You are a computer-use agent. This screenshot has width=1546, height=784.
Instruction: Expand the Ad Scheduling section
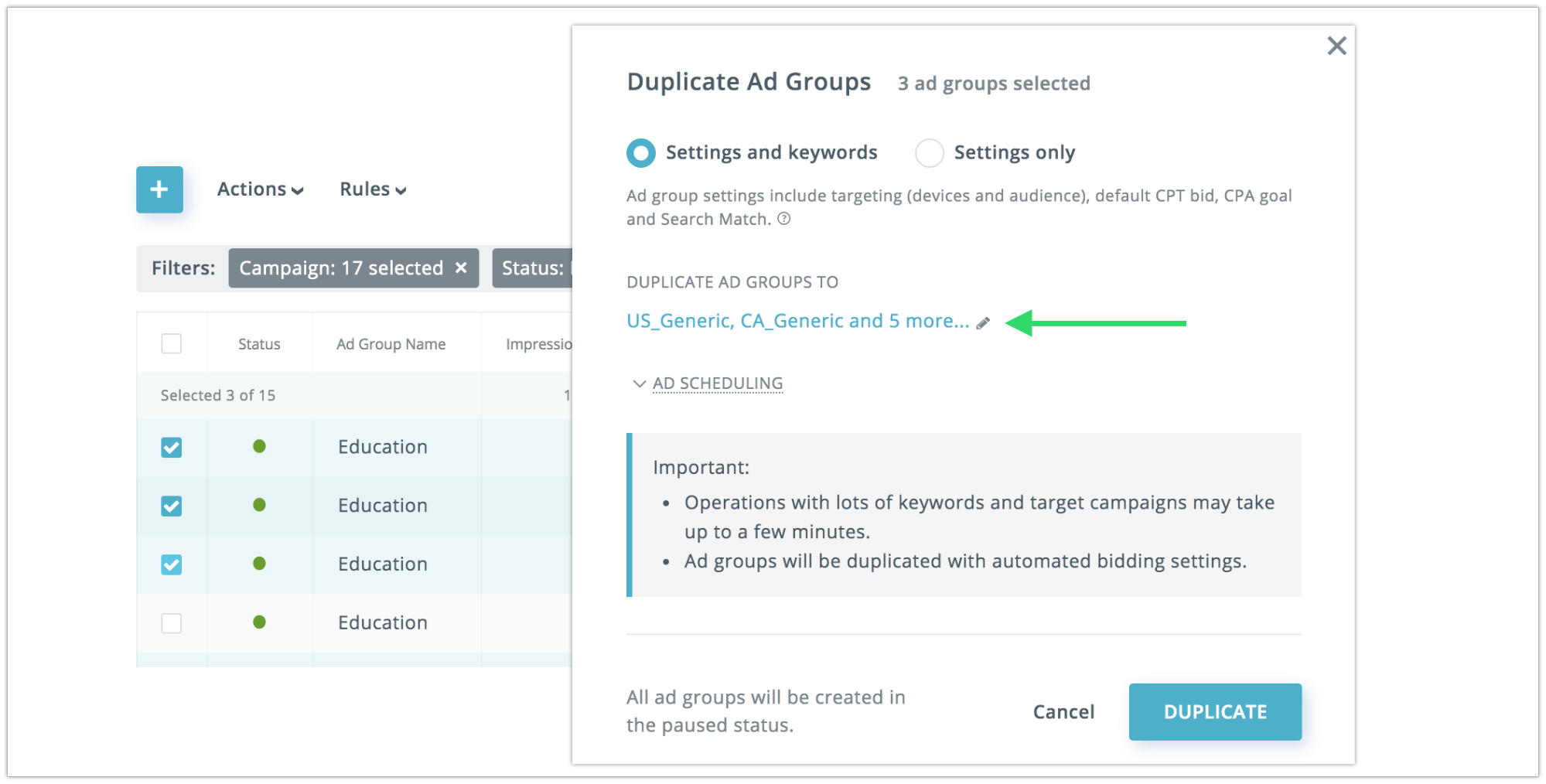click(716, 383)
